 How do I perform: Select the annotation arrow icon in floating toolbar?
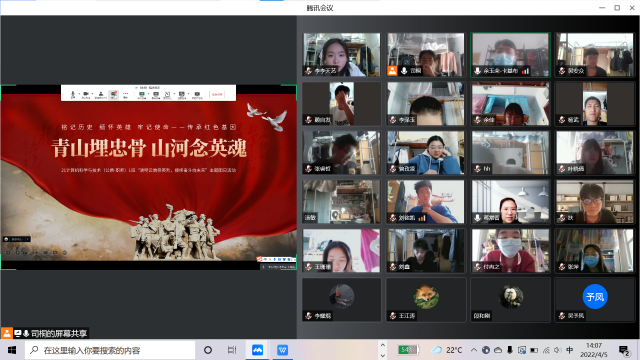(x=167, y=95)
